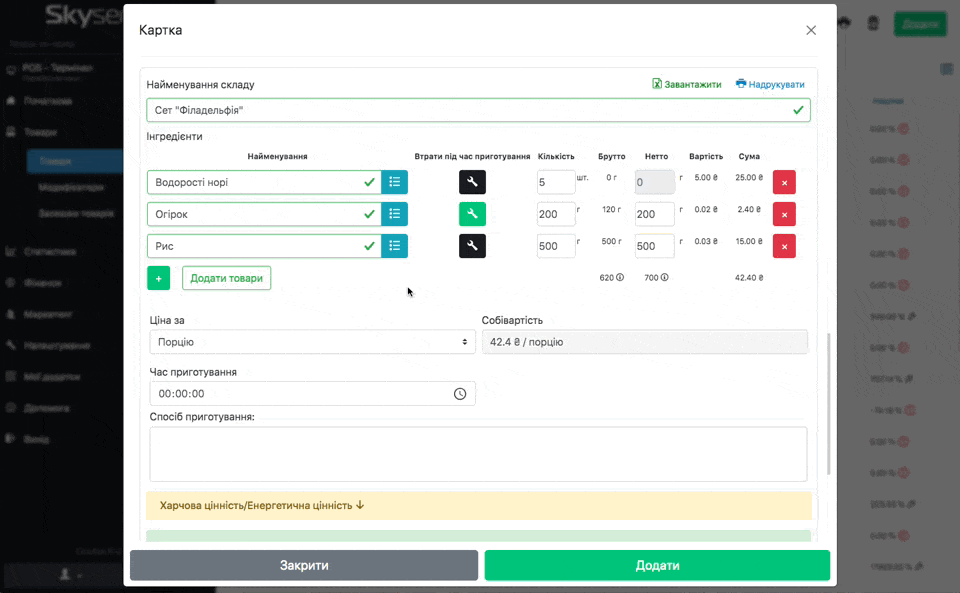Click wrench icon for Водорості норі row
Image resolution: width=960 pixels, height=593 pixels.
point(472,182)
